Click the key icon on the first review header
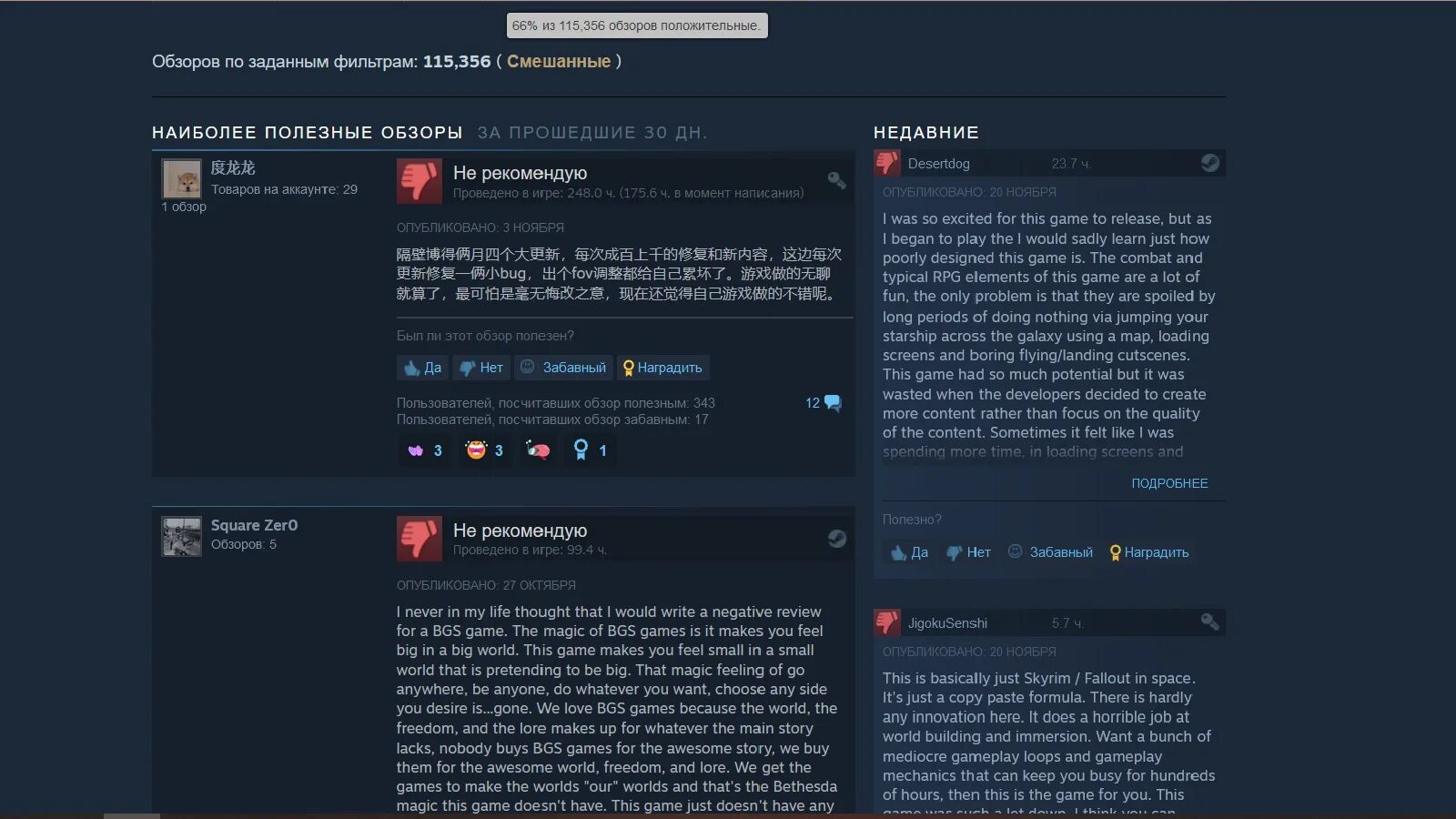 point(836,180)
